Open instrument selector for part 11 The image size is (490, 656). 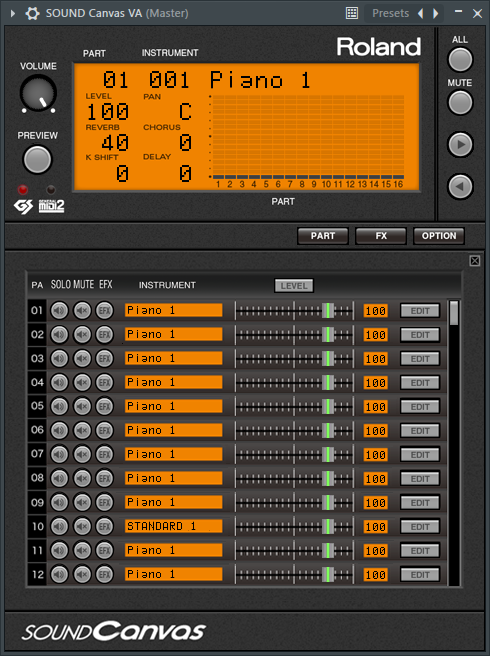pos(174,550)
